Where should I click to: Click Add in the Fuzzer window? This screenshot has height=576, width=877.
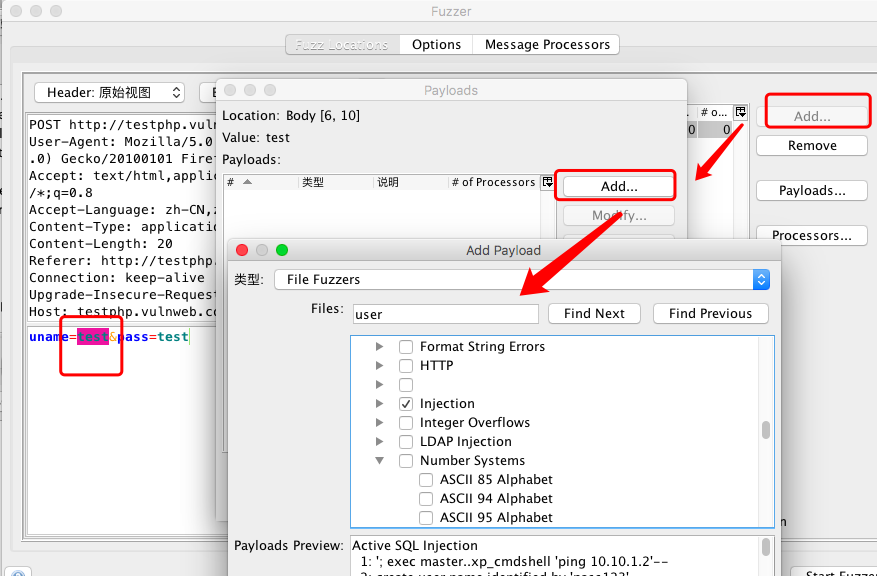point(812,116)
